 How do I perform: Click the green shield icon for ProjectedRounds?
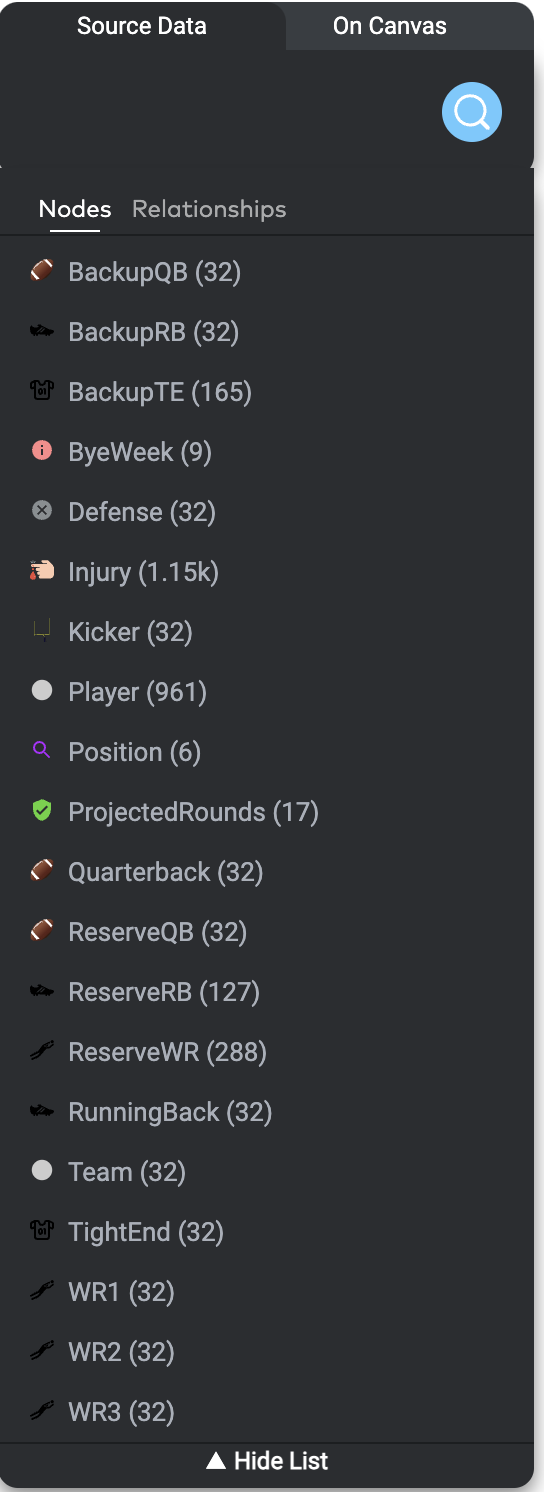[x=42, y=811]
